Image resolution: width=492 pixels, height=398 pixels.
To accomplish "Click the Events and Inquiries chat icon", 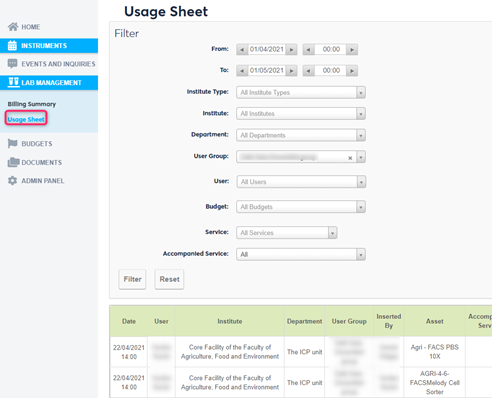I will click(13, 64).
